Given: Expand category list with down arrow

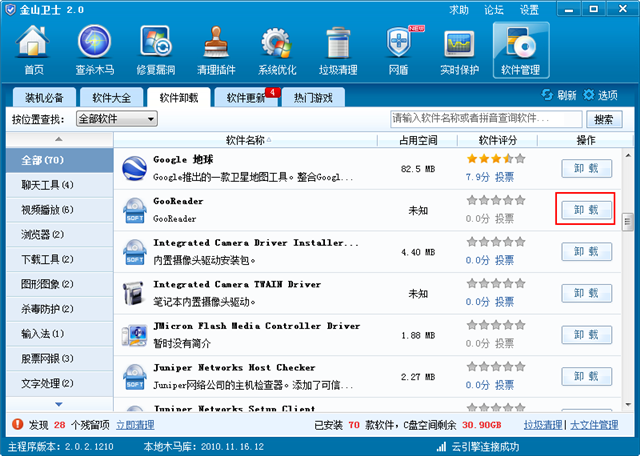Looking at the screenshot, I should (x=59, y=404).
